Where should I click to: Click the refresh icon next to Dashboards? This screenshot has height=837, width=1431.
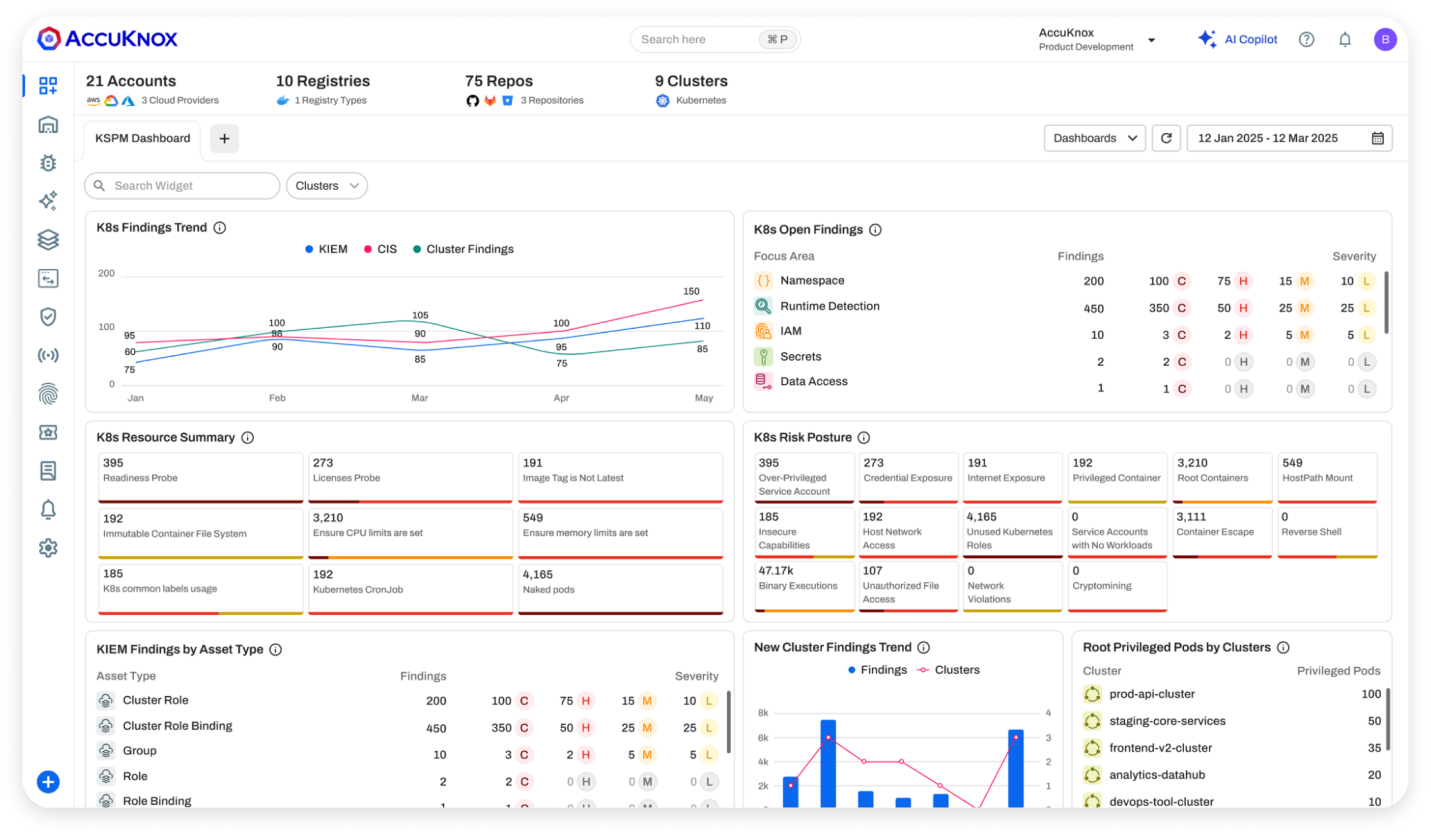tap(1166, 138)
